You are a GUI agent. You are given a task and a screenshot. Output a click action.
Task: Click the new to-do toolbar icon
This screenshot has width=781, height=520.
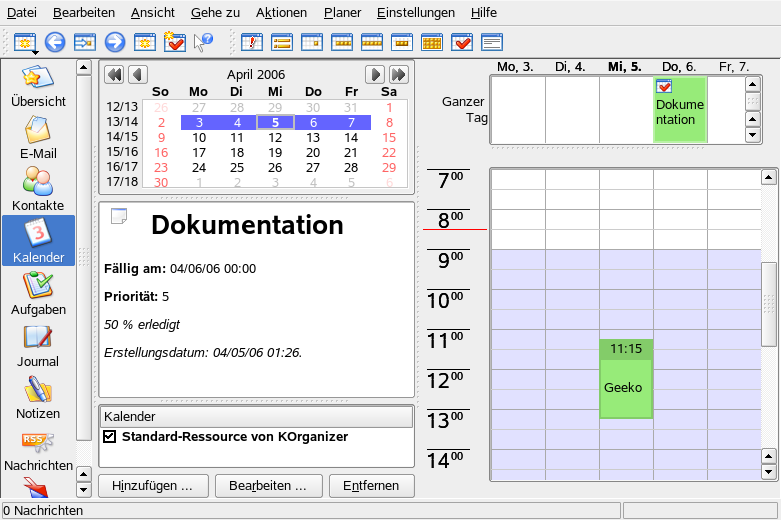click(x=174, y=42)
